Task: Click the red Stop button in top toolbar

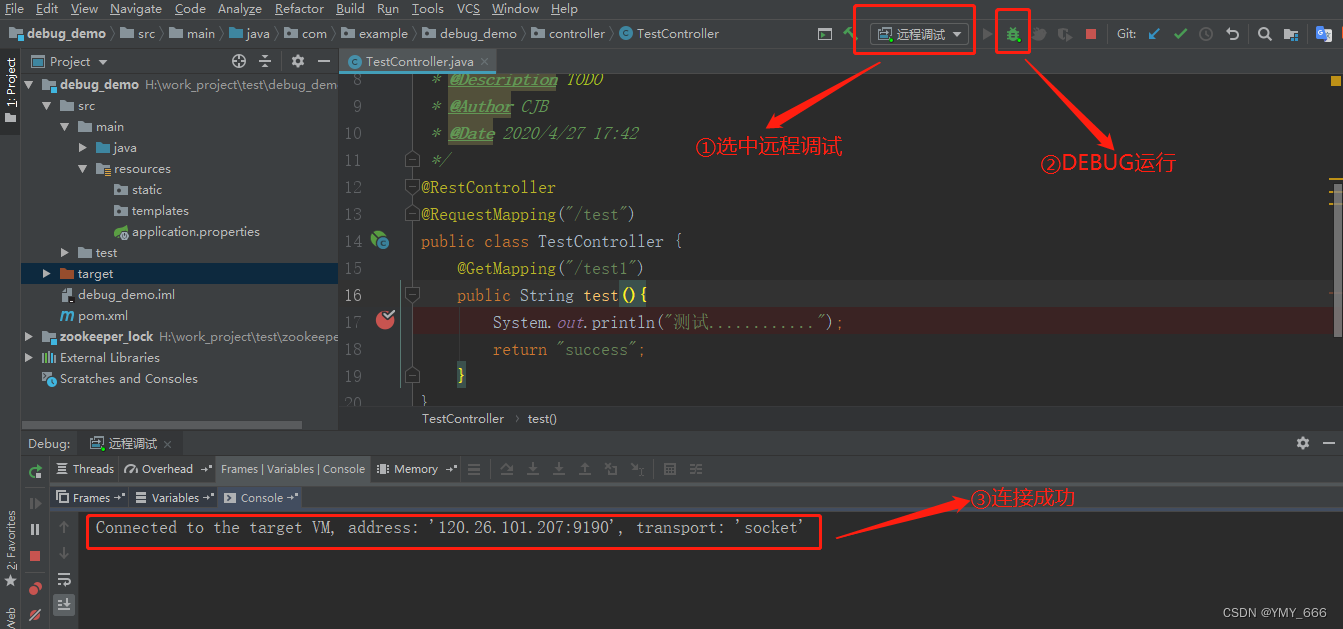Action: [x=1090, y=34]
